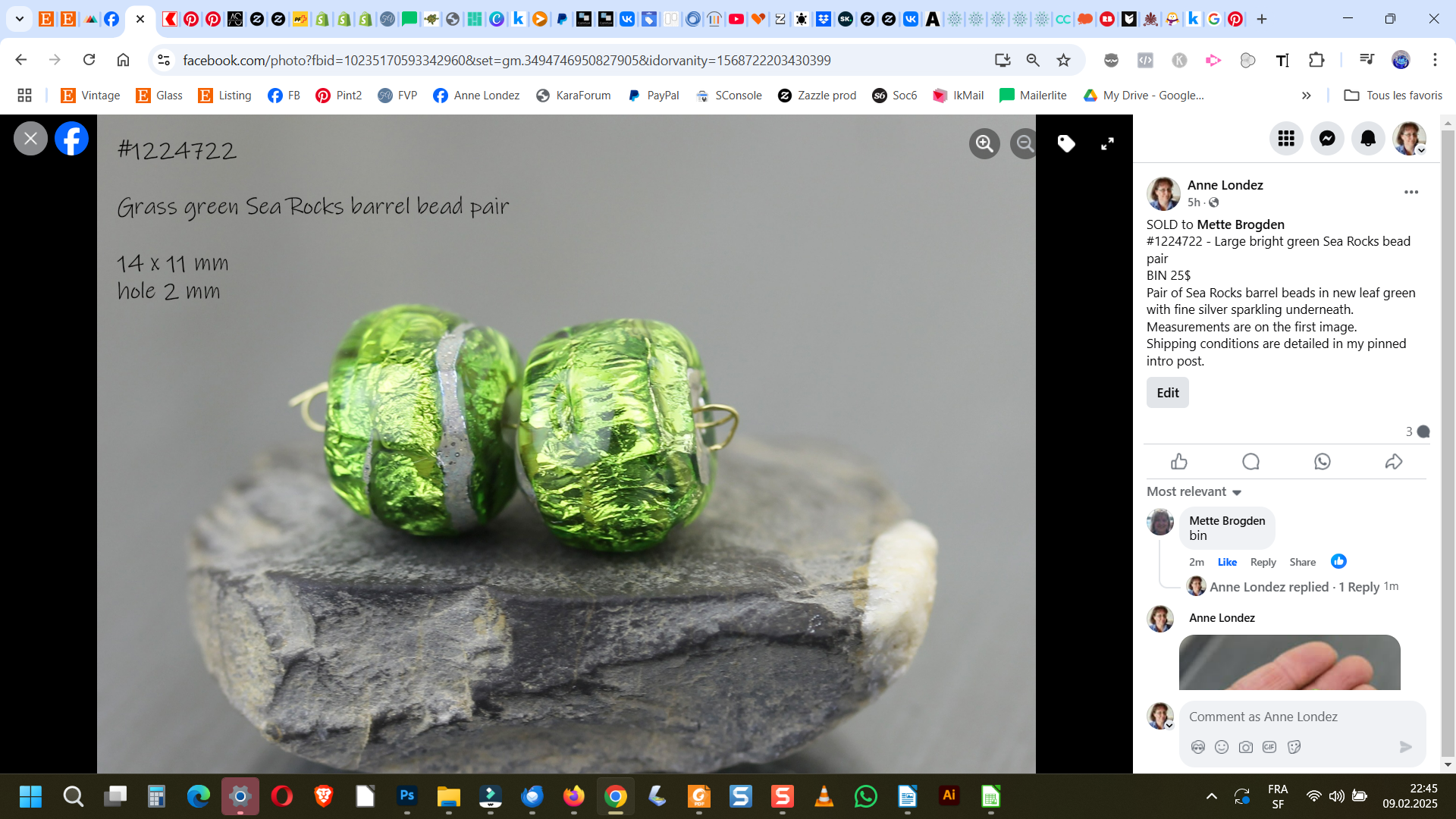This screenshot has width=1456, height=819.
Task: Open the notifications bell
Action: pos(1368,138)
